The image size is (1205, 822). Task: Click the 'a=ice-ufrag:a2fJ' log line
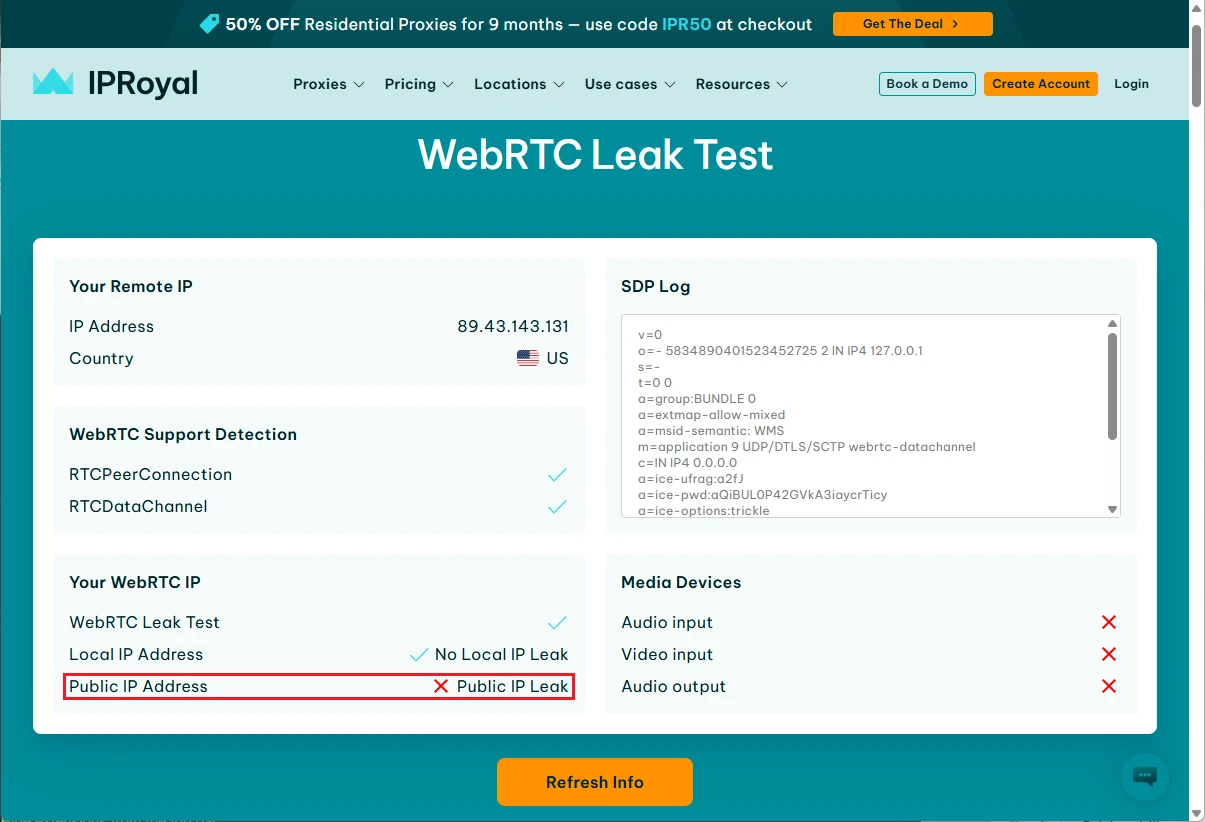tap(690, 478)
